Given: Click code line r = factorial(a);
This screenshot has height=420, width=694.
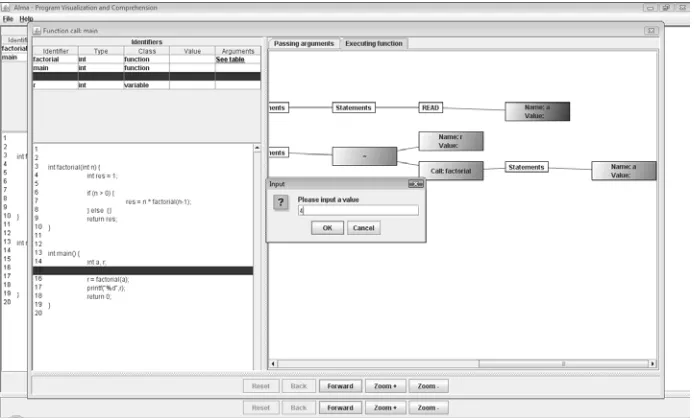Looking at the screenshot, I should click(x=108, y=279).
